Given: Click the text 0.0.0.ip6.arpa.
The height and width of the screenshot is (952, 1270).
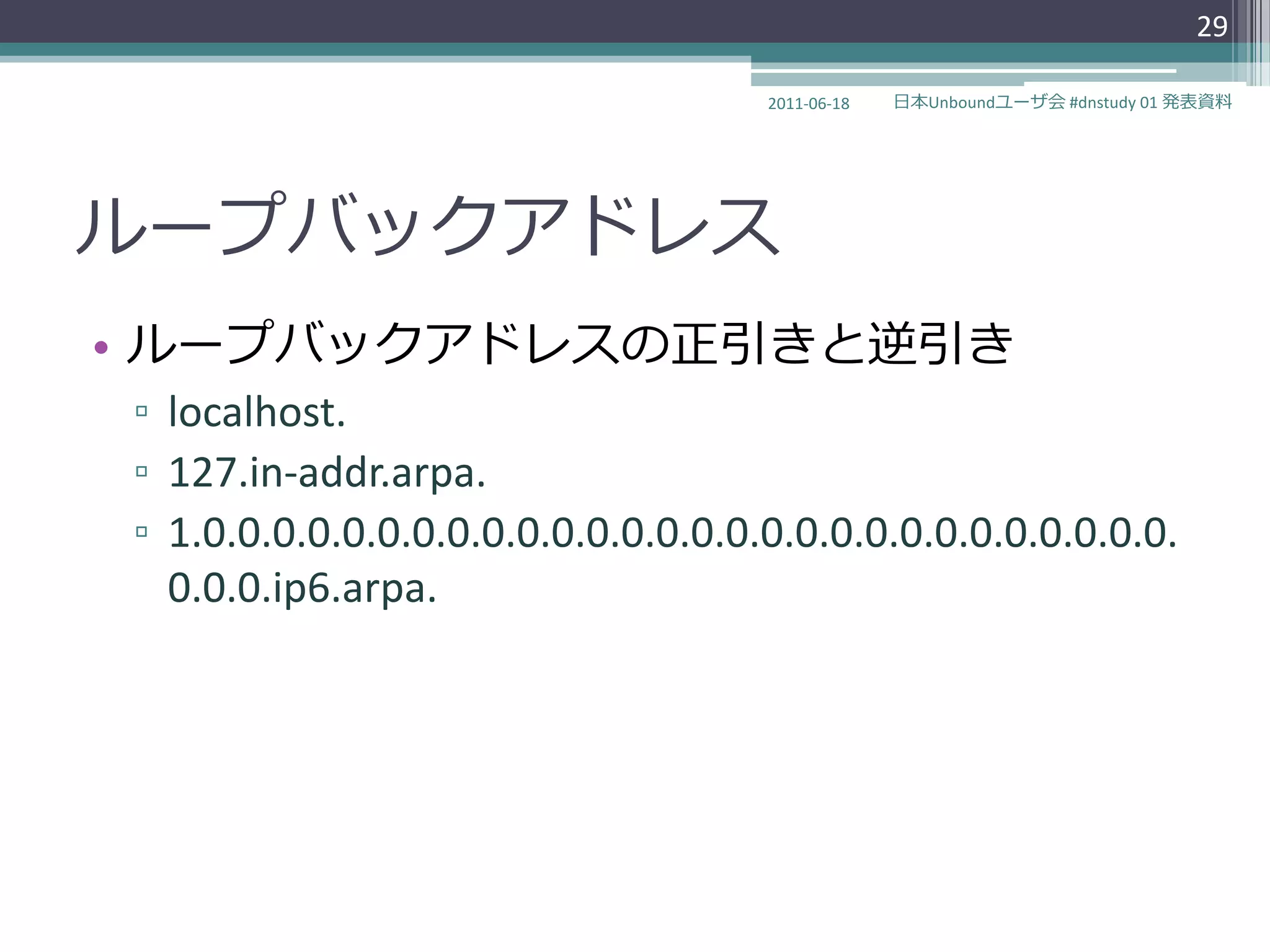Looking at the screenshot, I should click(302, 588).
